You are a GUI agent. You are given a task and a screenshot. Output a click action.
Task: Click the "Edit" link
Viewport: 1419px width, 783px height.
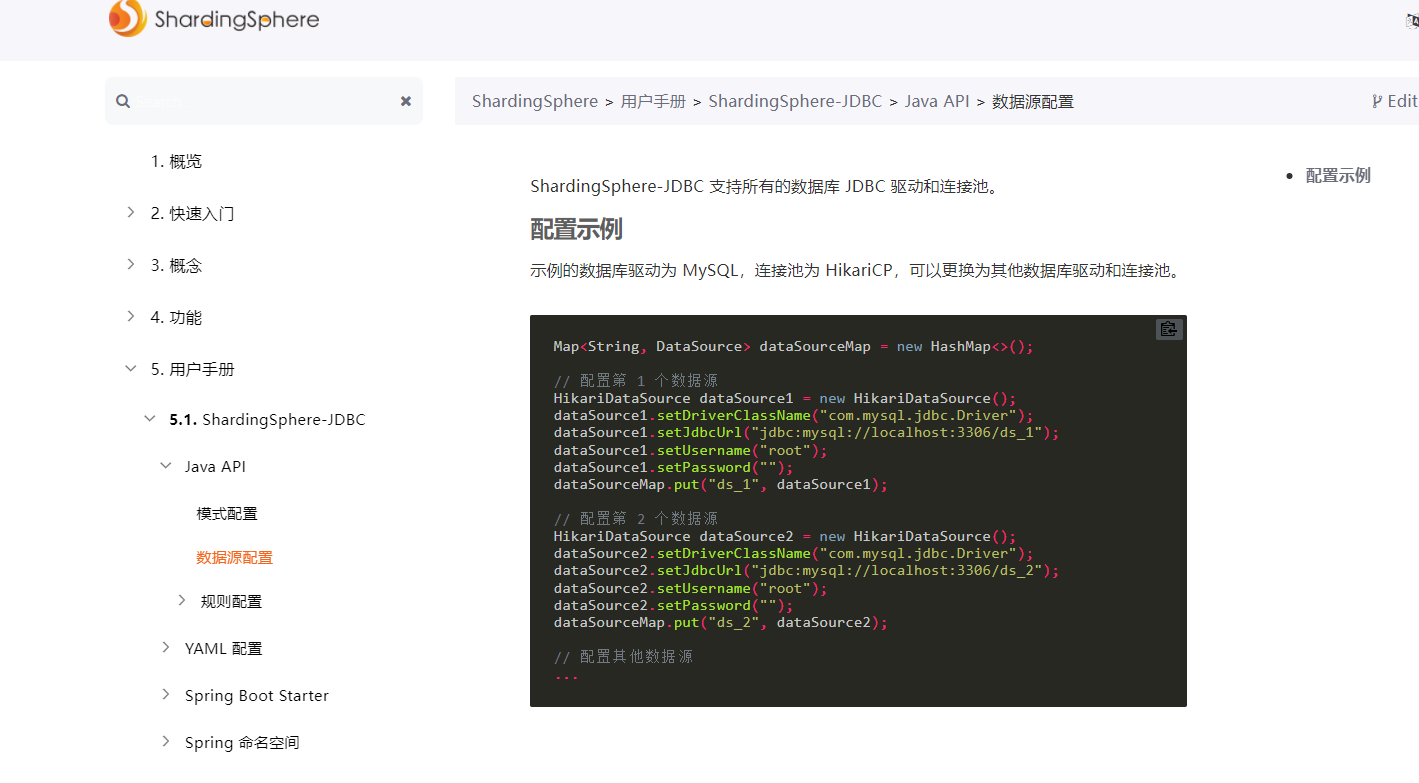[x=1402, y=100]
